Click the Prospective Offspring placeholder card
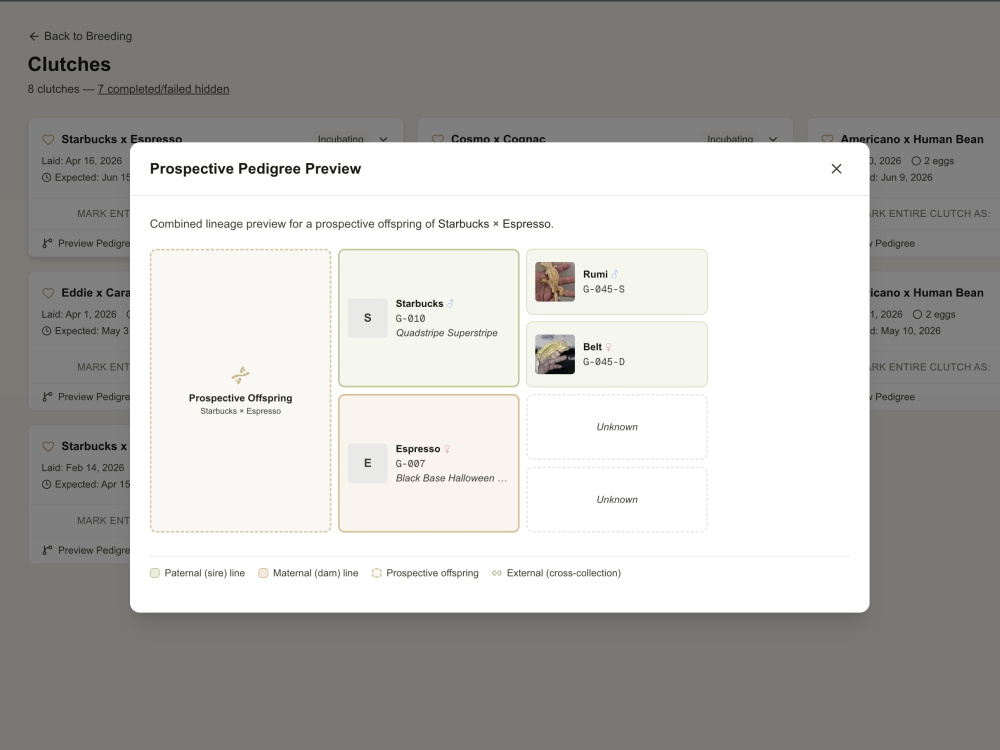 point(240,390)
